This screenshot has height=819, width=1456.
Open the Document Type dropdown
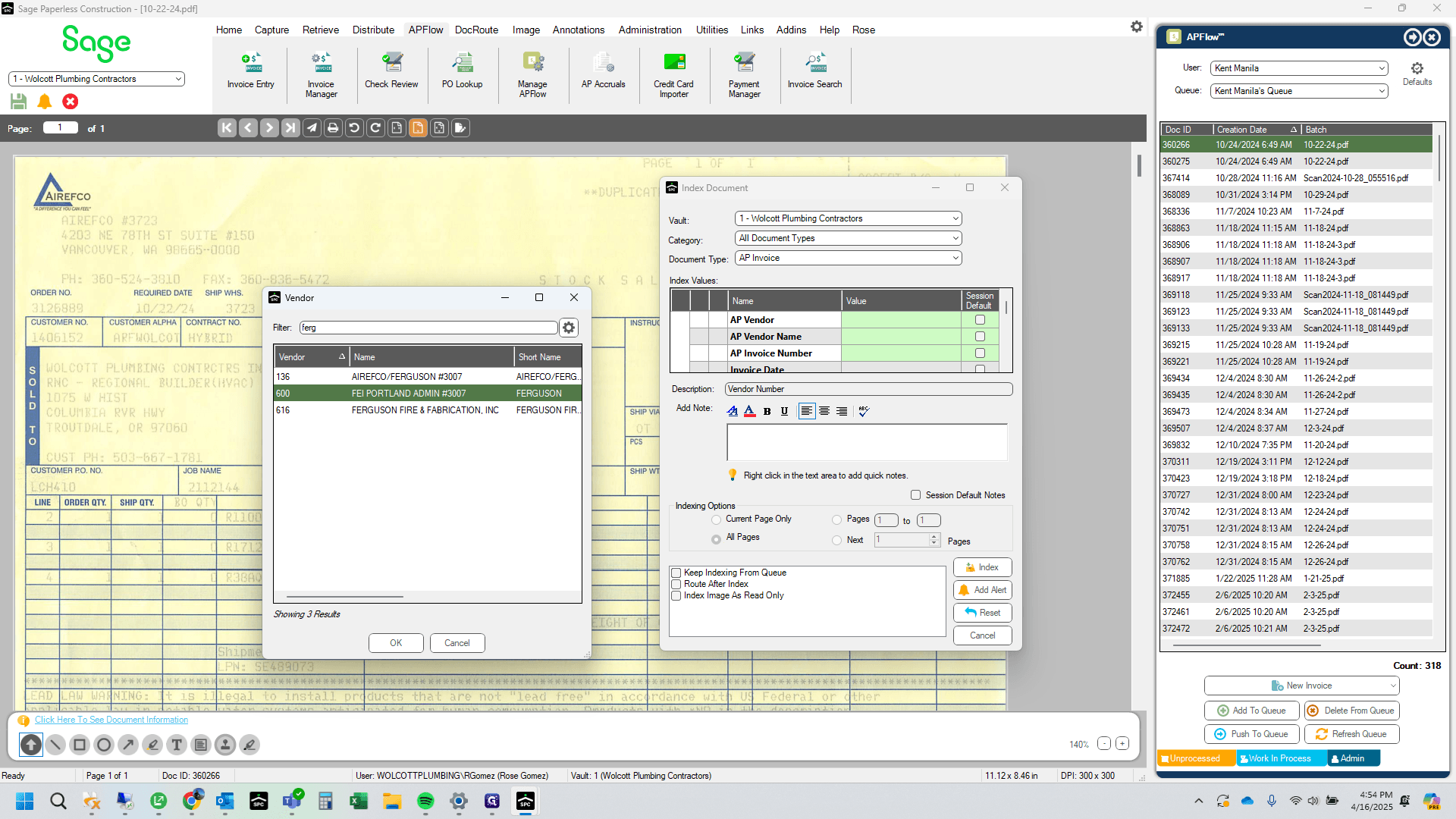[x=849, y=258]
